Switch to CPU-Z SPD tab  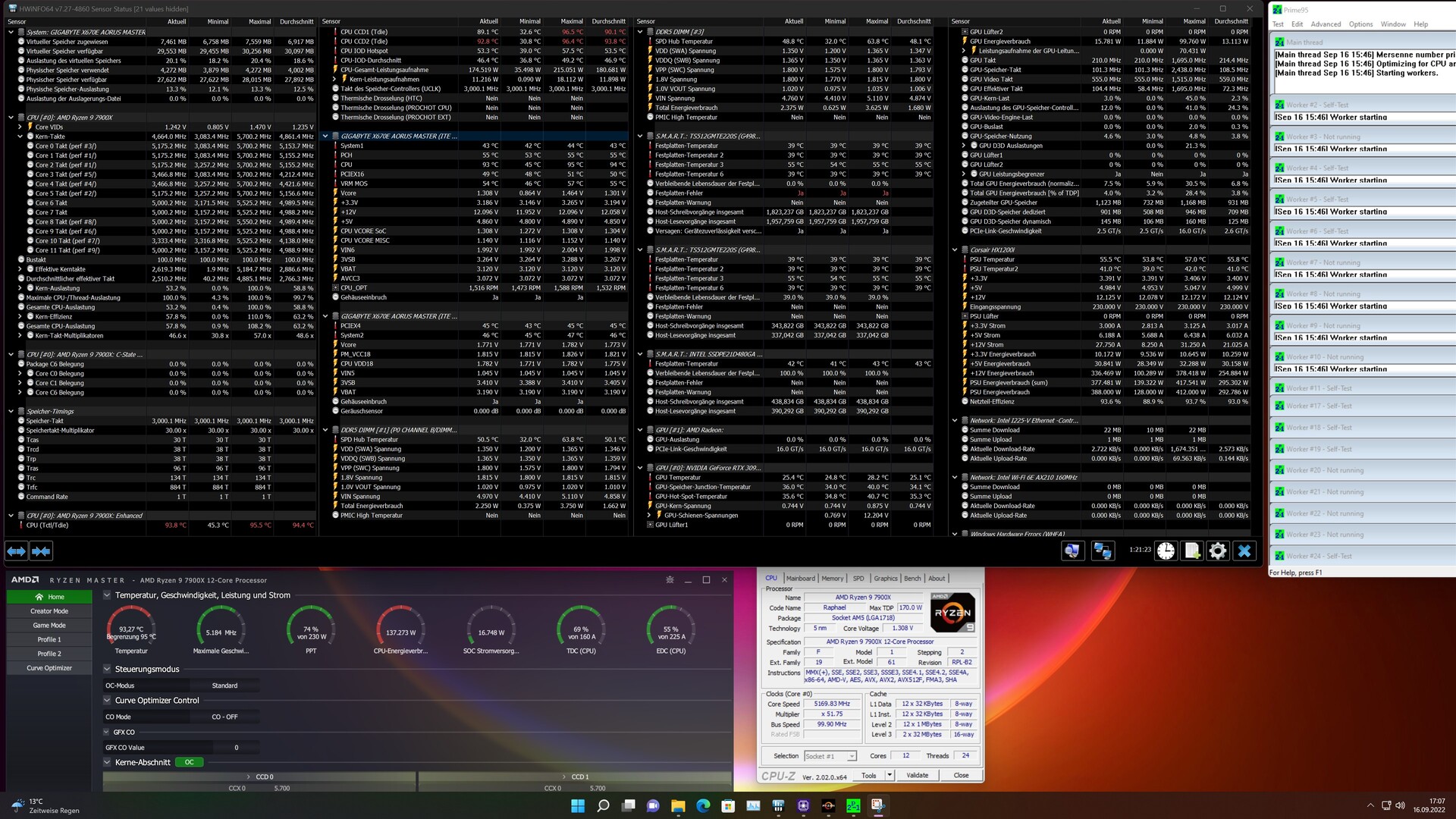pos(858,578)
